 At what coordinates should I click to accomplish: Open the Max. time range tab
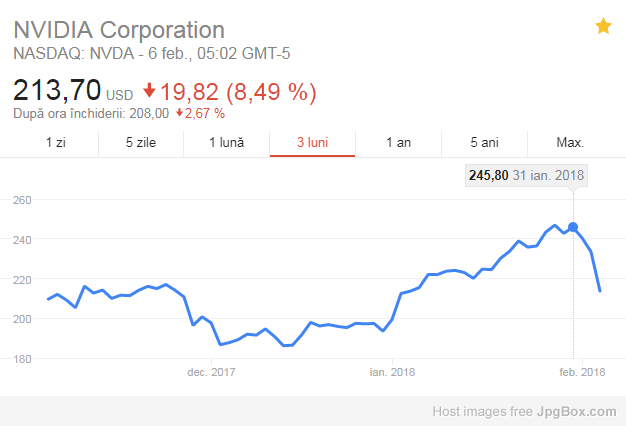pyautogui.click(x=570, y=143)
